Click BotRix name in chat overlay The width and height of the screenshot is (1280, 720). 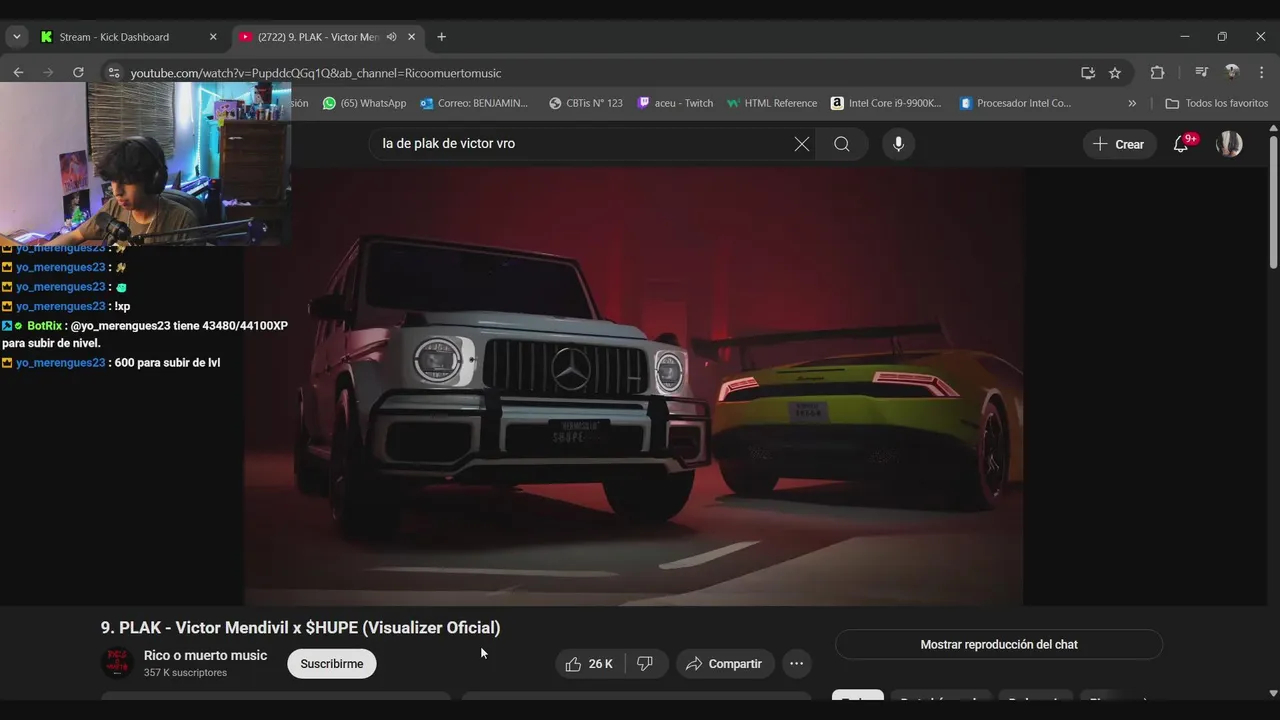(x=44, y=326)
